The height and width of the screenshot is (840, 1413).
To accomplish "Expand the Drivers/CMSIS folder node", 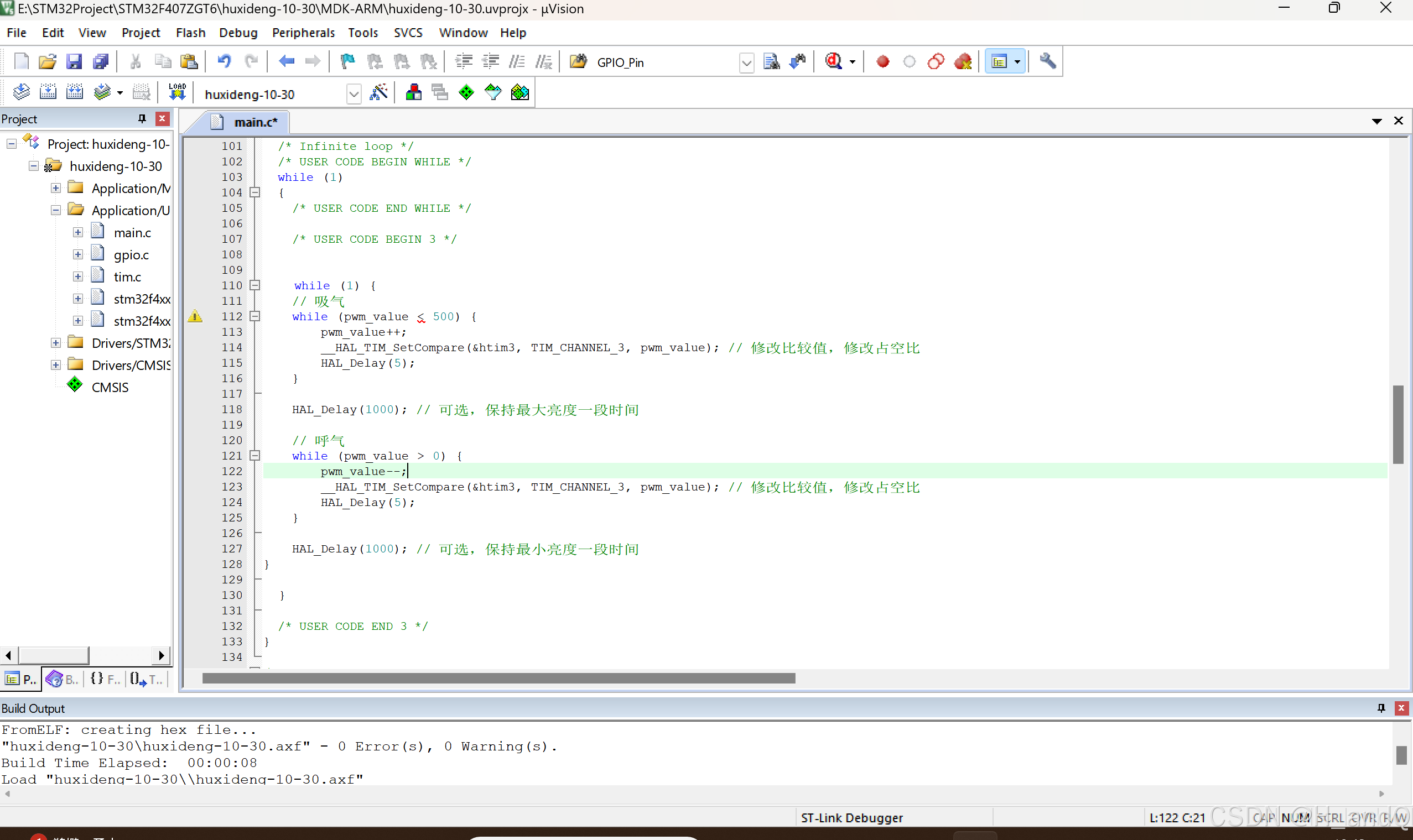I will [x=55, y=365].
